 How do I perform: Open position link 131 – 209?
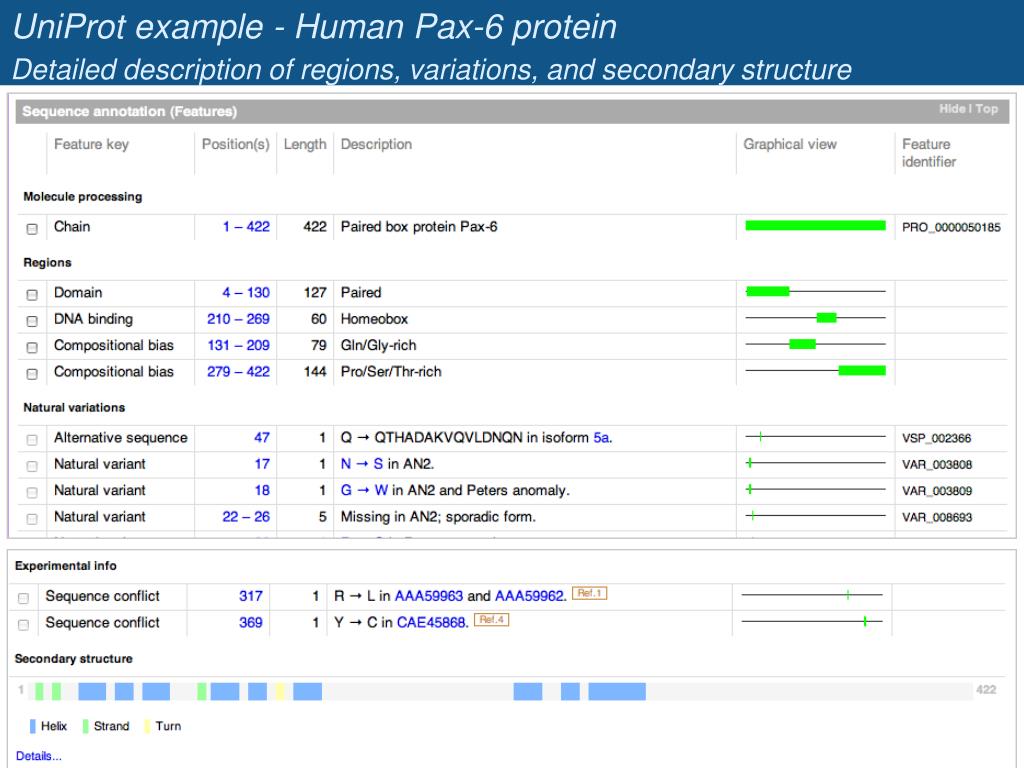point(238,345)
